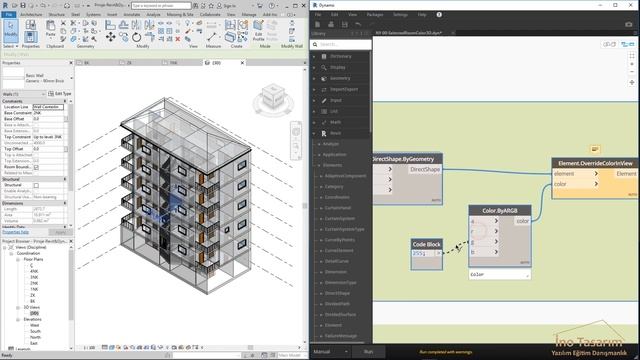Click the Measure tool icon
The height and width of the screenshot is (360, 640).
click(211, 37)
